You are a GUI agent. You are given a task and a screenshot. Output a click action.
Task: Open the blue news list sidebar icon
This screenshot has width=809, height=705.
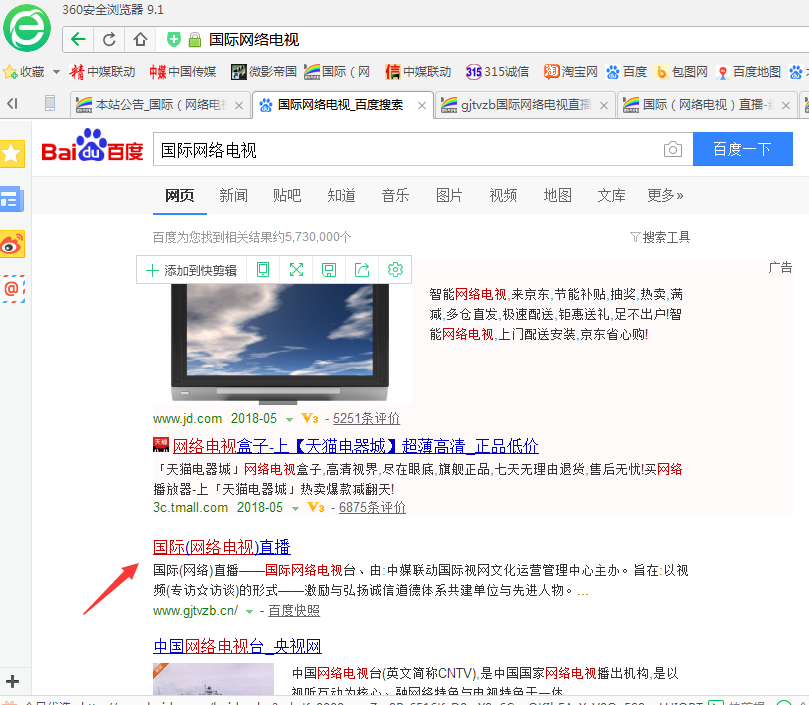(12, 199)
